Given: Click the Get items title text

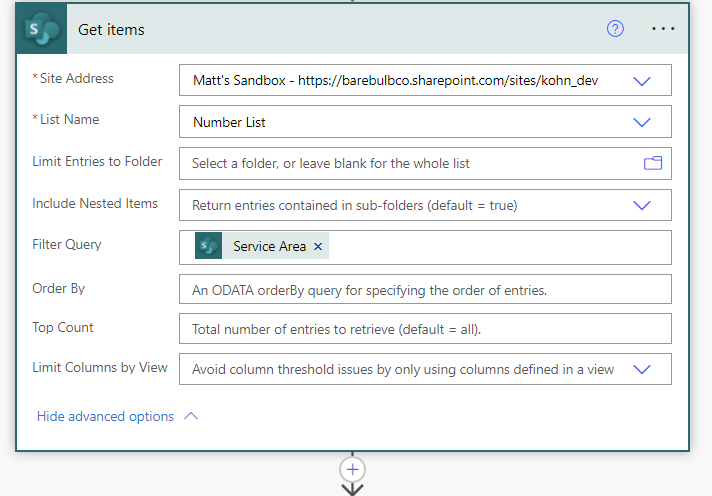Looking at the screenshot, I should (111, 30).
